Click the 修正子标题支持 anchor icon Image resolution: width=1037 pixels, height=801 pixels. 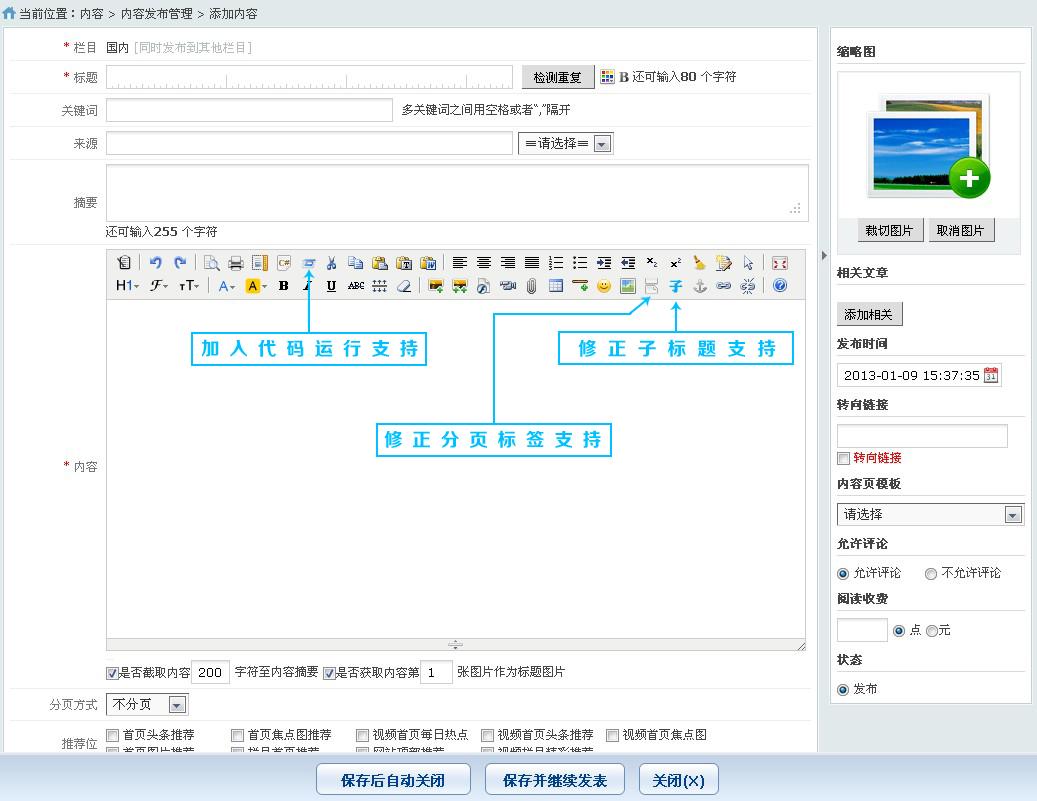pyautogui.click(x=676, y=285)
